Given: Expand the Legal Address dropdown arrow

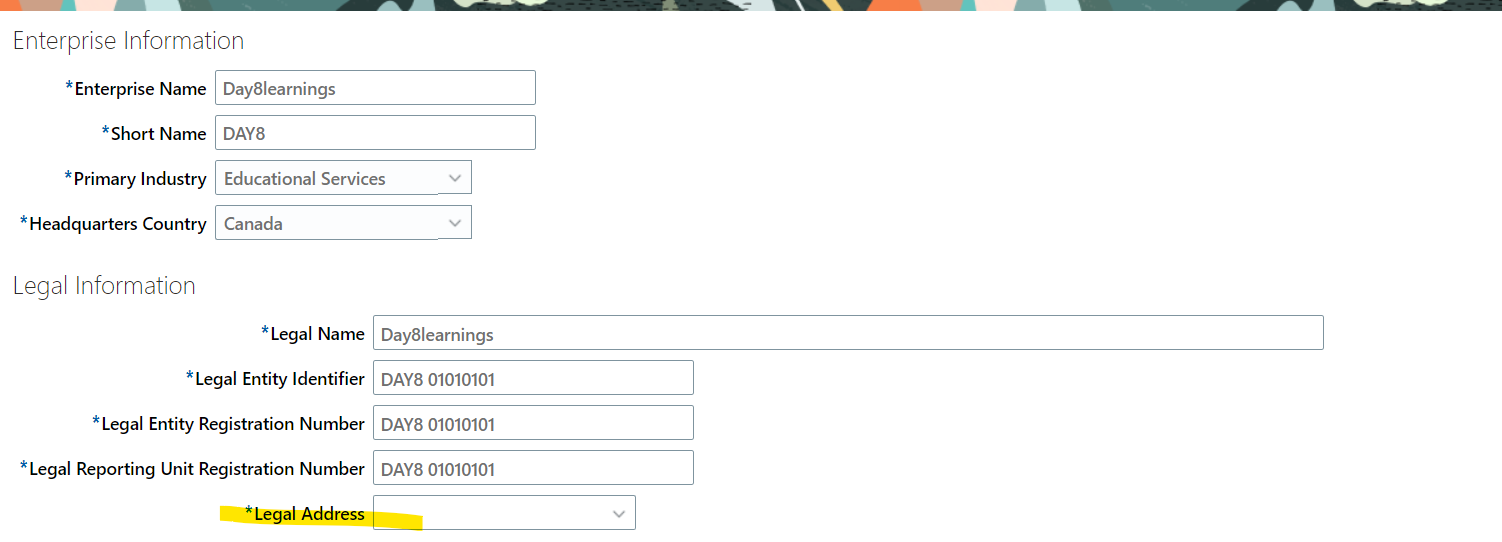Looking at the screenshot, I should coord(619,514).
